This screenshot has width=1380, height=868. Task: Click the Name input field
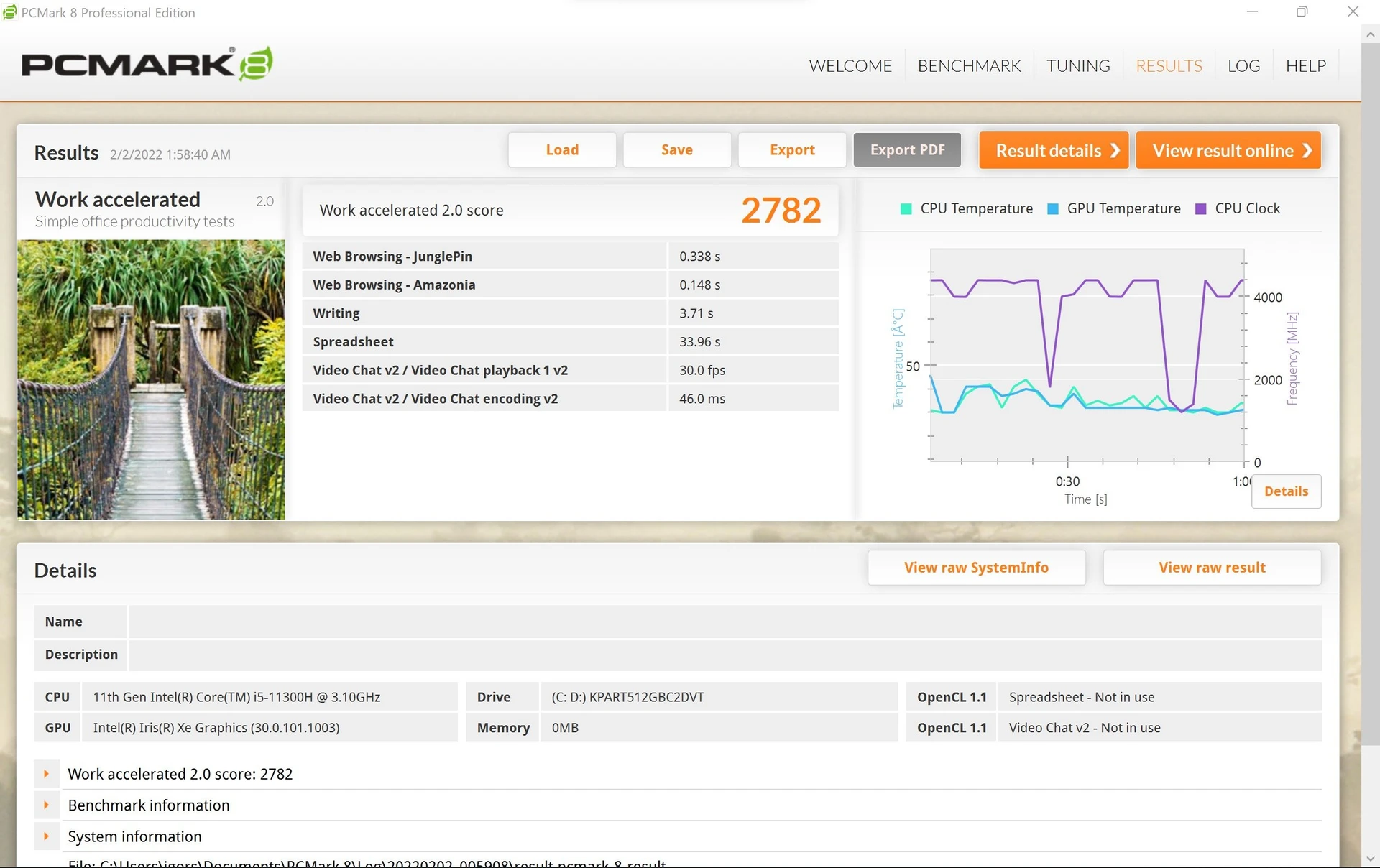[725, 622]
